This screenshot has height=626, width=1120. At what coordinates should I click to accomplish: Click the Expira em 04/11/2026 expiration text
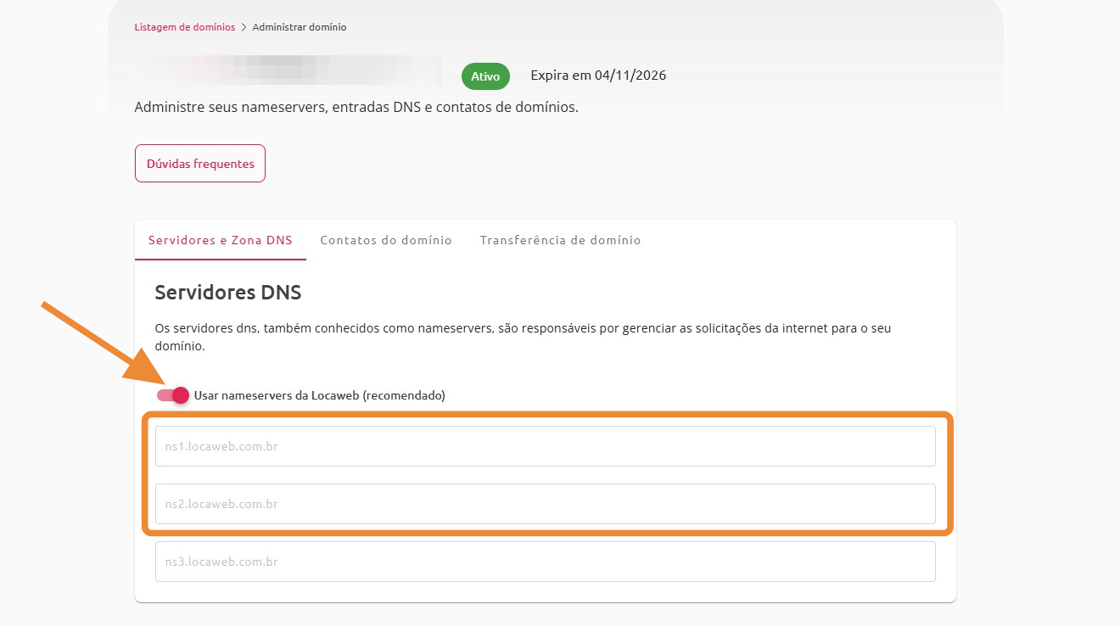tap(598, 76)
